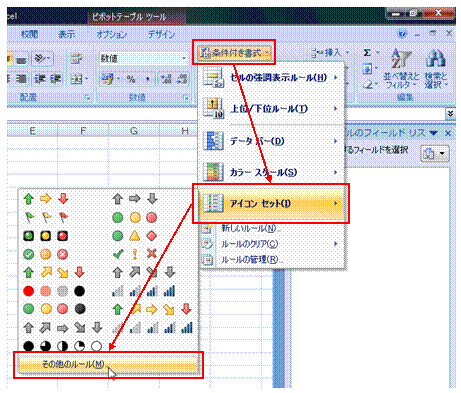This screenshot has width=461, height=393.
Task: Choose the five signal bars ratings set
Action: (x=152, y=328)
